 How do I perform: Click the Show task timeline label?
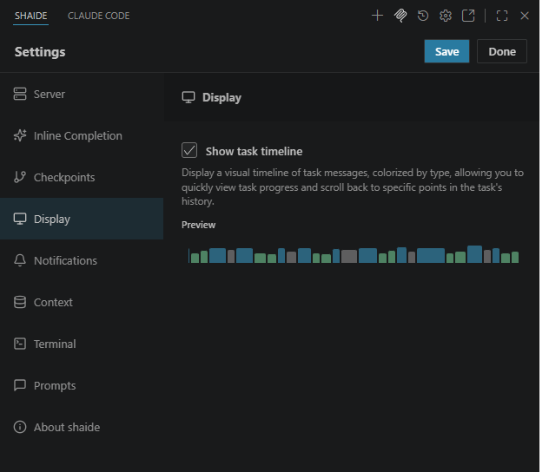point(254,151)
